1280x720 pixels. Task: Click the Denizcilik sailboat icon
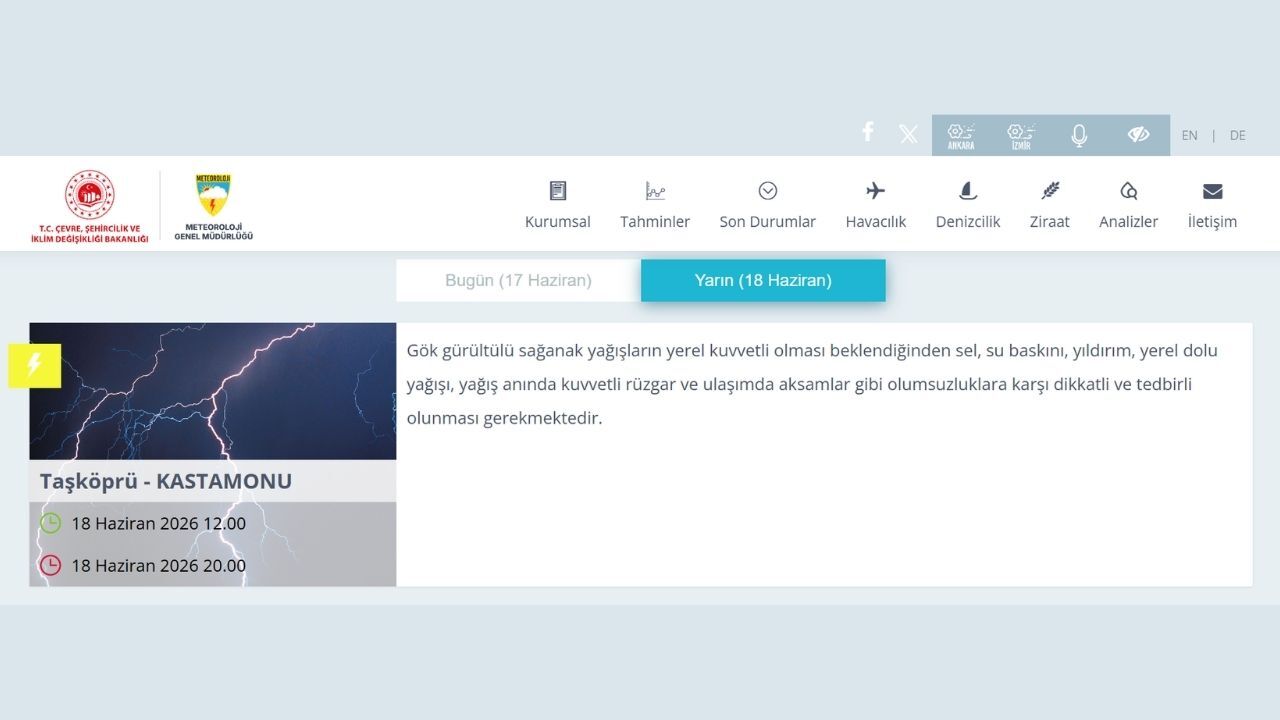pos(968,191)
